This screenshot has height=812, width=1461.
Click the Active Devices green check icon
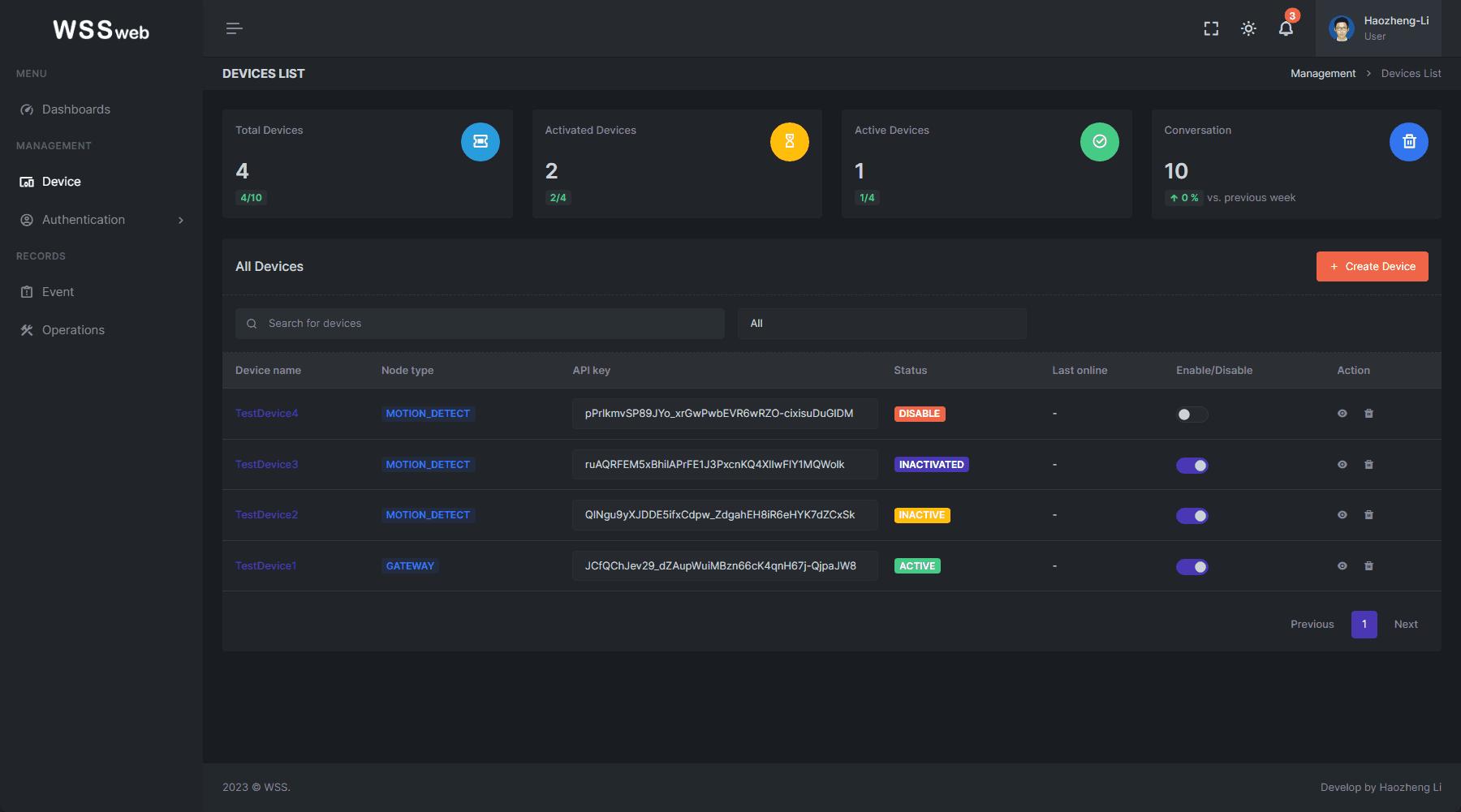[x=1100, y=142]
